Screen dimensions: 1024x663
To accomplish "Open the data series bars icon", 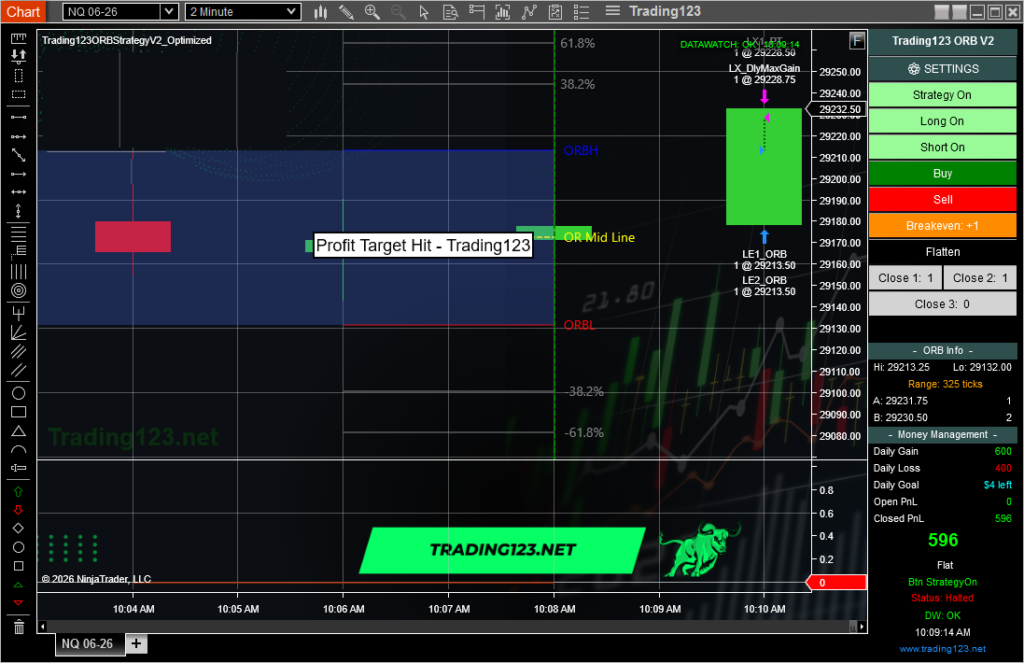I will [503, 12].
